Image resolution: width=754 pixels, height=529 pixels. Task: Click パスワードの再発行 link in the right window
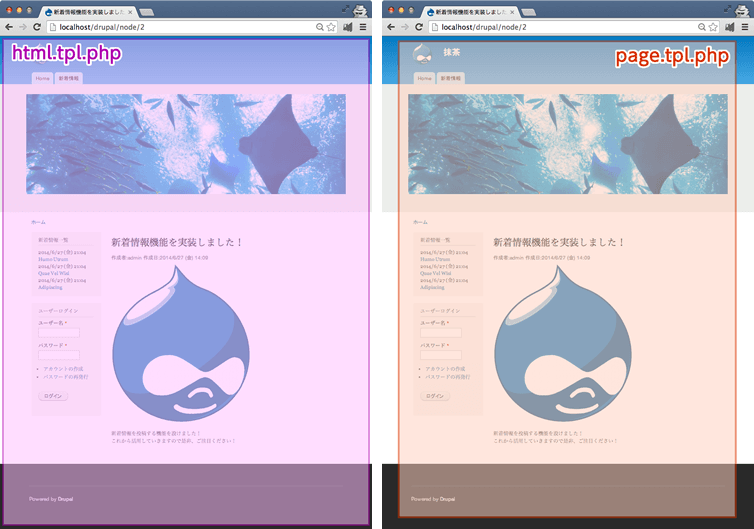point(448,377)
